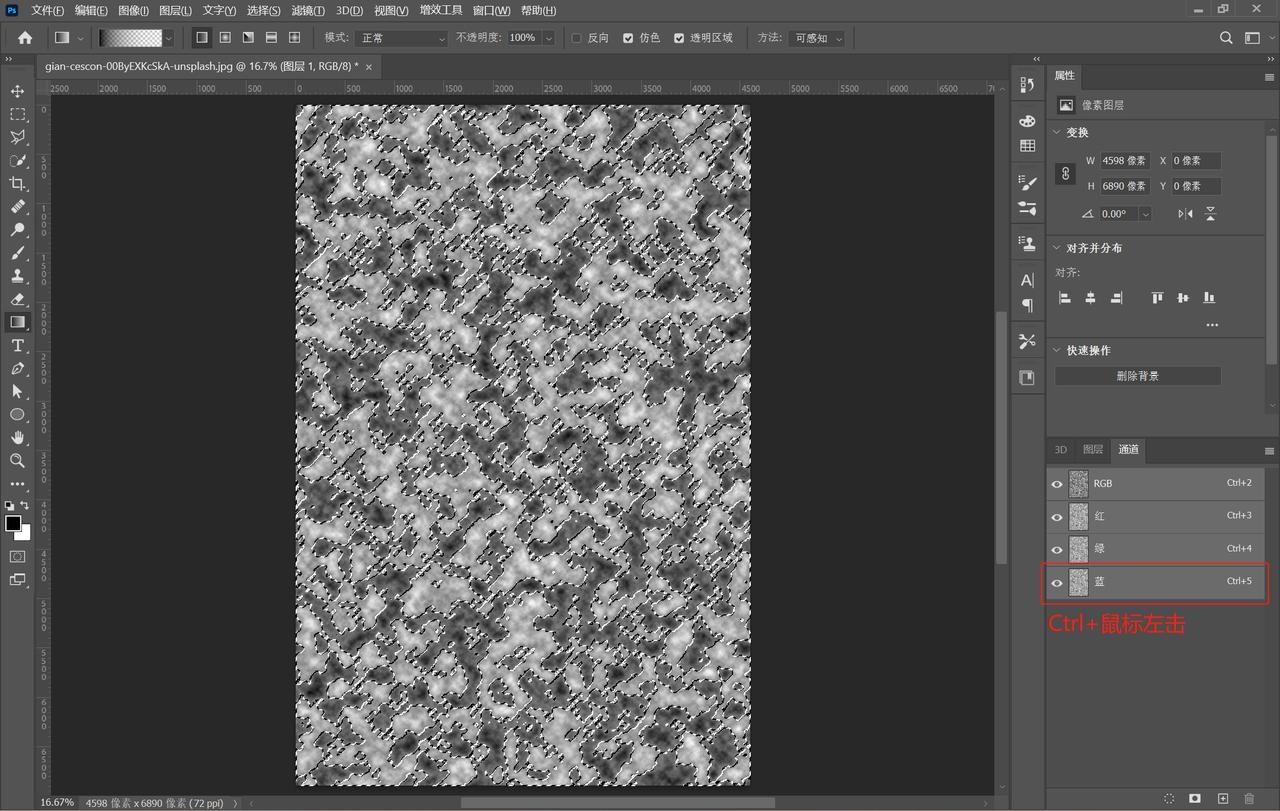Enable the 反向 (Reverse) checkbox
The width and height of the screenshot is (1280, 811).
pos(577,38)
